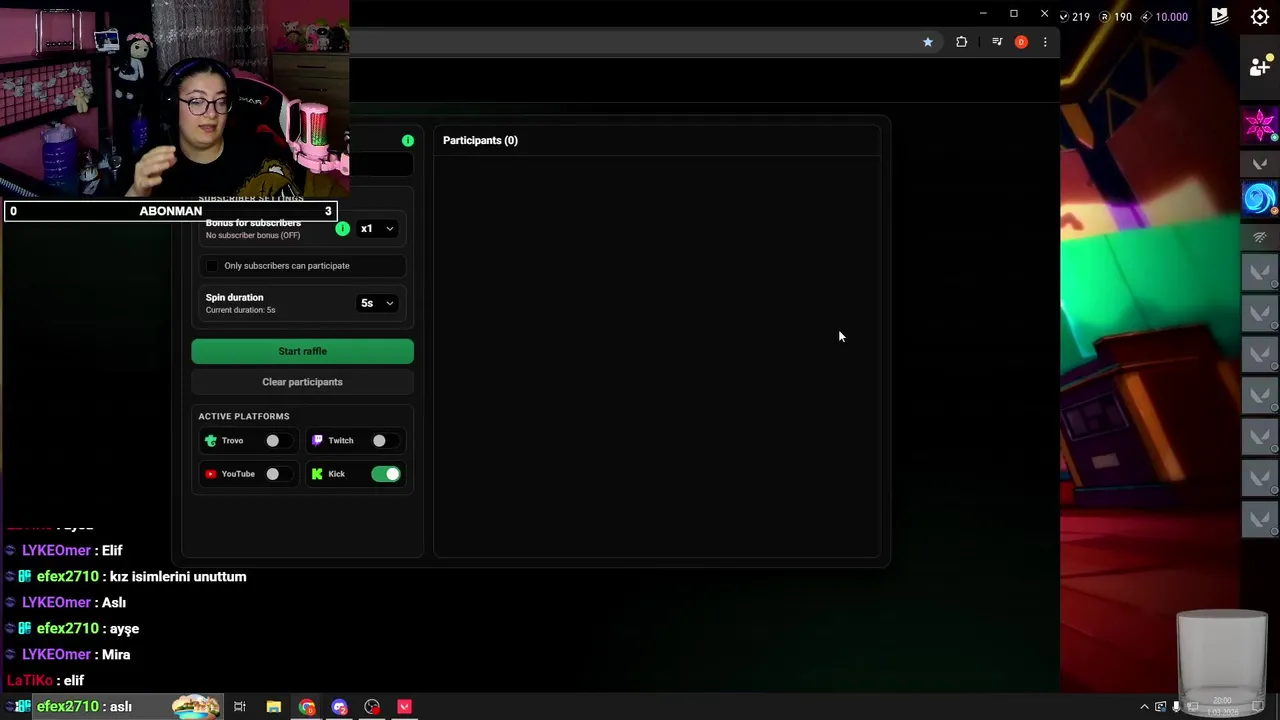Show hidden system tray icons

point(1144,707)
